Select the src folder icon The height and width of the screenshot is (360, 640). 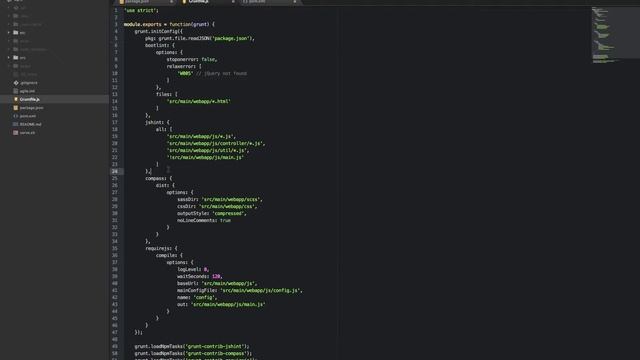[x=16, y=58]
